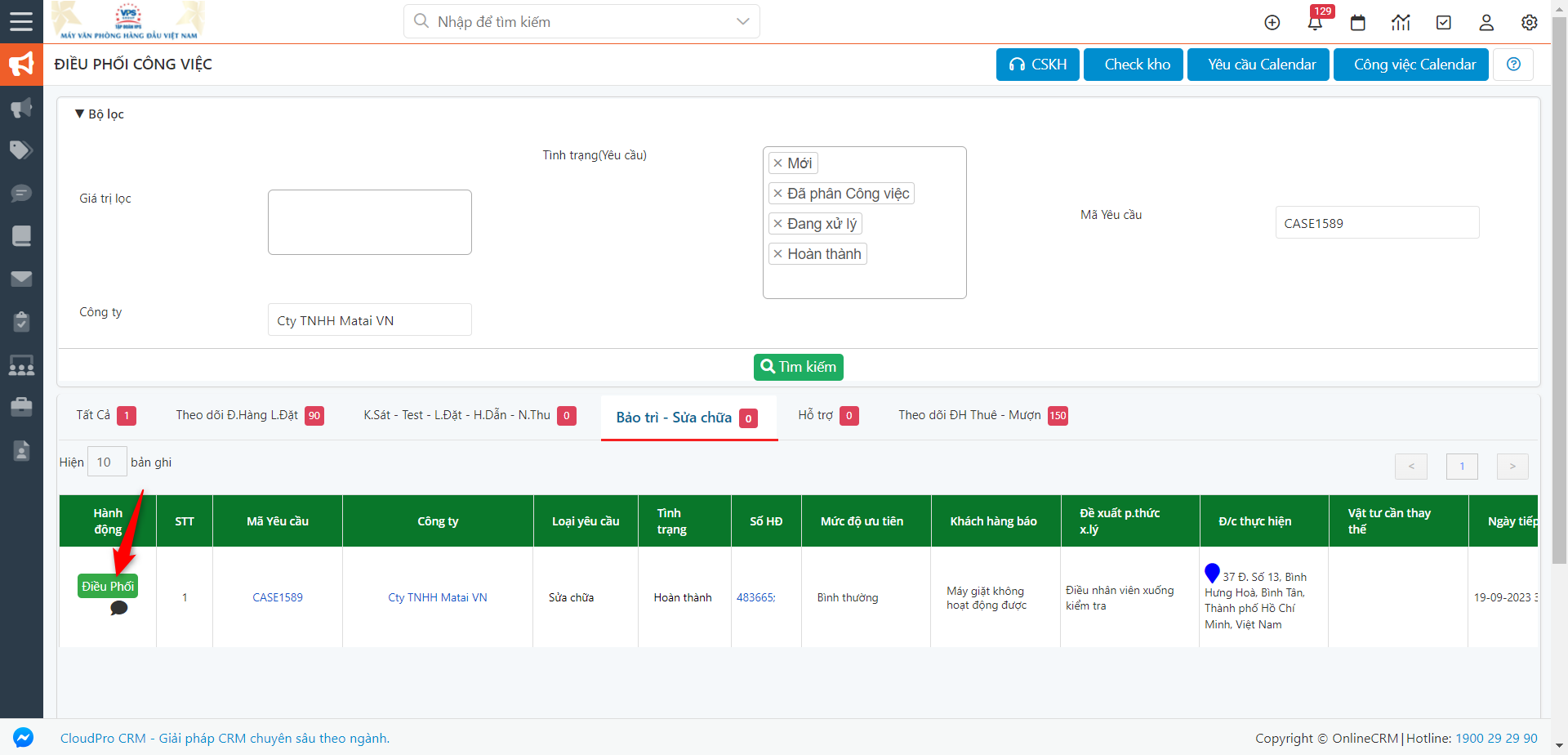
Task: Click the VPS company logo
Action: tap(128, 21)
